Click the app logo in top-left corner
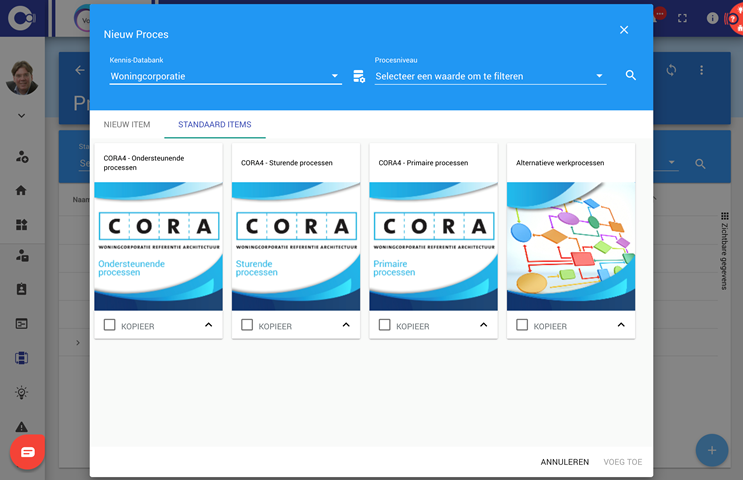 [x=22, y=18]
